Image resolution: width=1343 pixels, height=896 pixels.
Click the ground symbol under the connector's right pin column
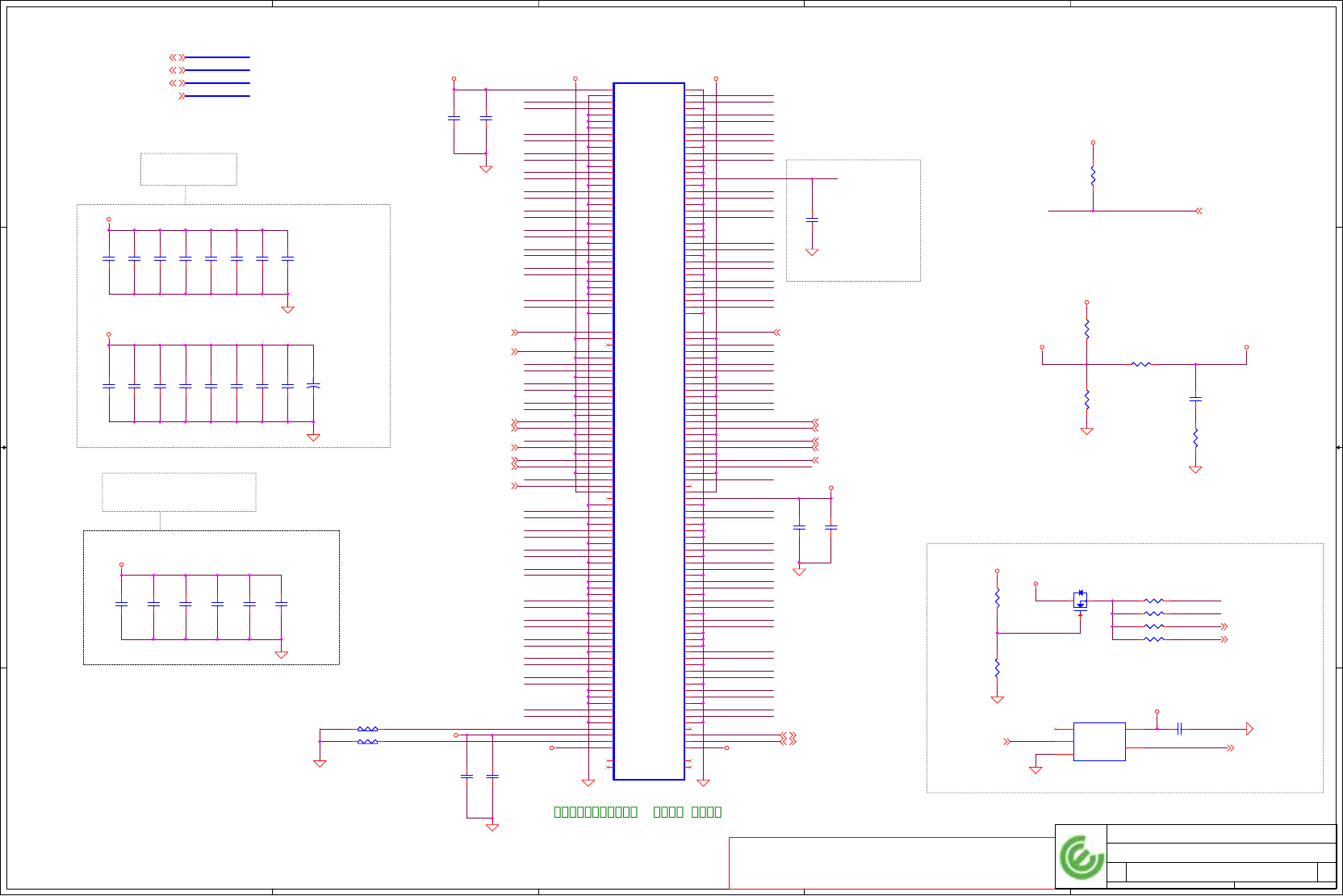click(x=703, y=783)
